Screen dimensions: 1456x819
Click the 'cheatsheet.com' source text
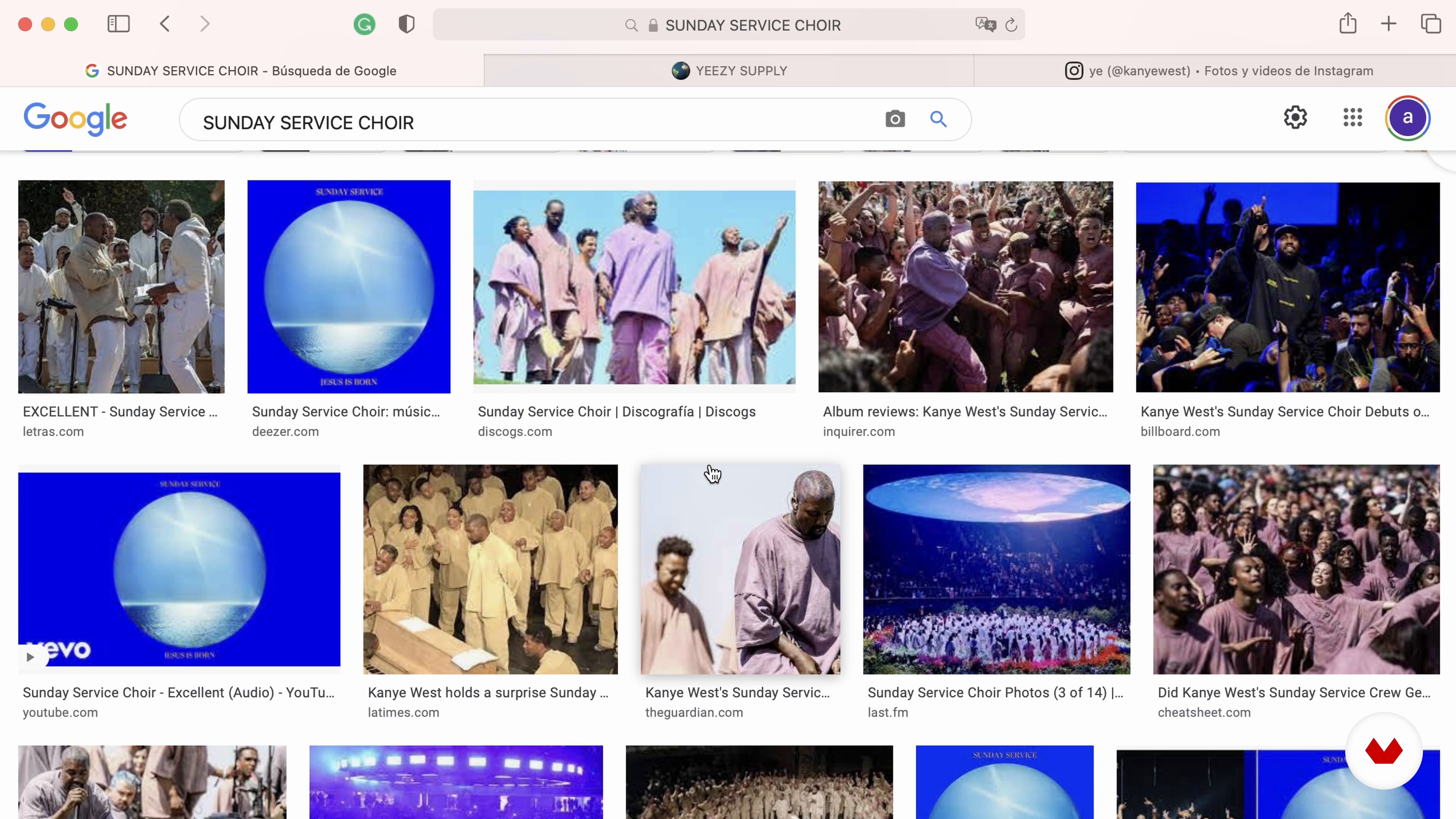(1204, 713)
